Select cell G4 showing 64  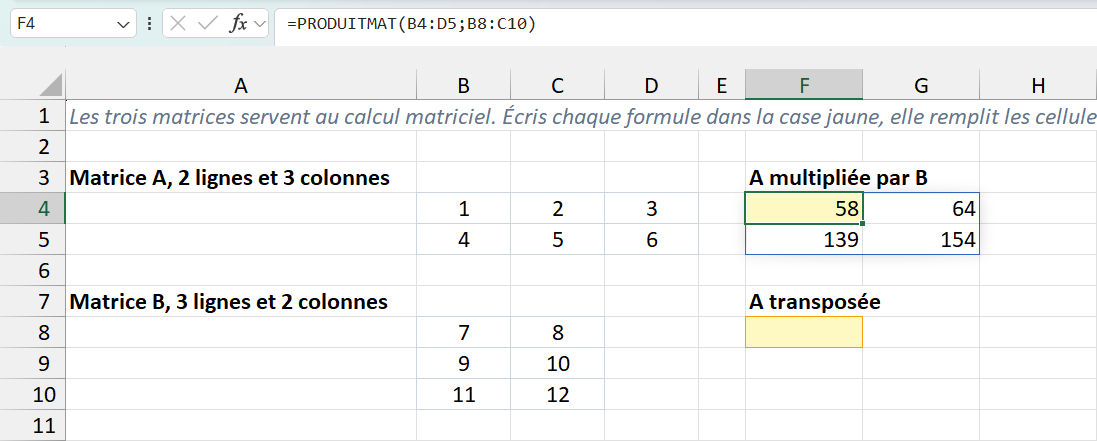[921, 209]
